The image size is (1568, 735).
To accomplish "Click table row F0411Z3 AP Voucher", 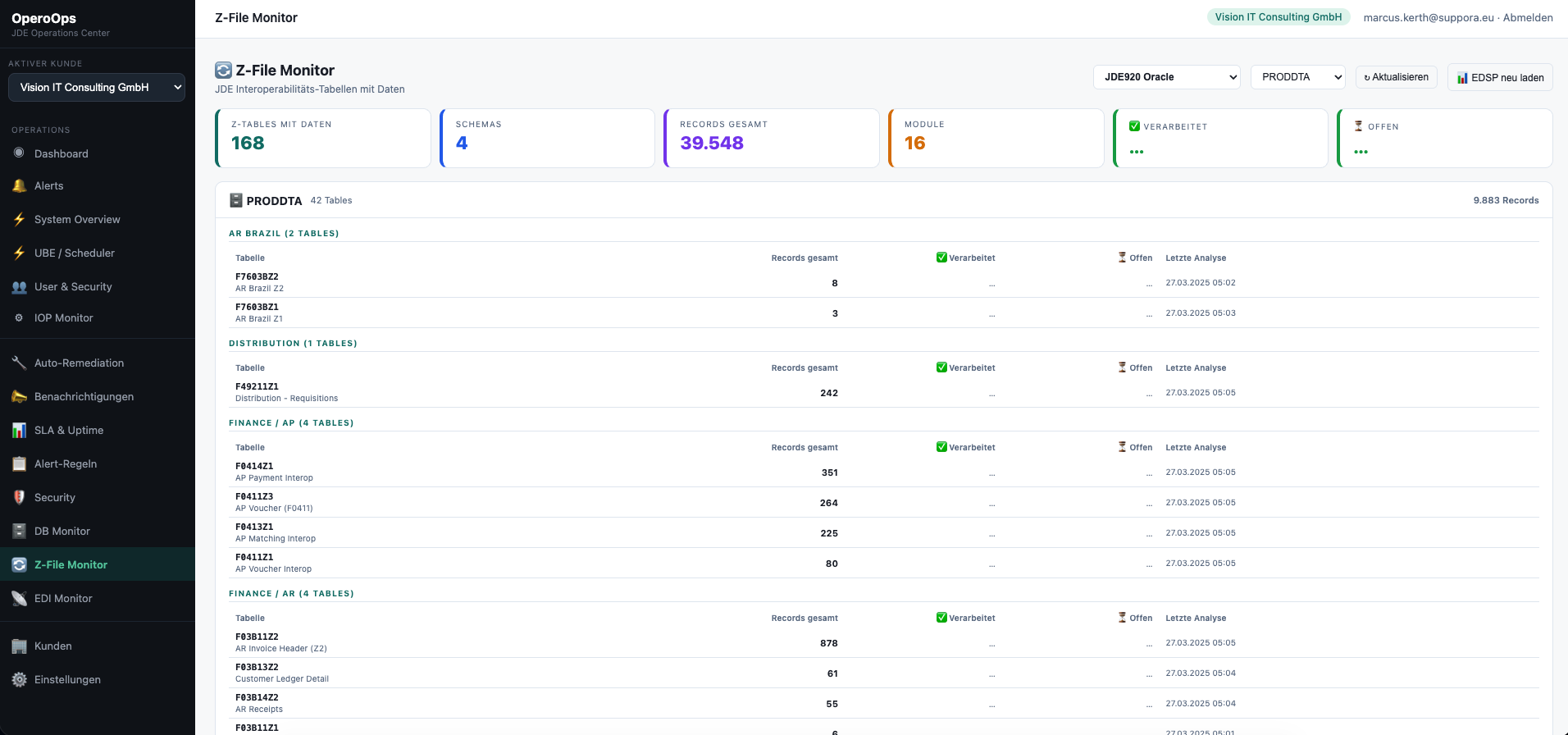I will coord(884,502).
